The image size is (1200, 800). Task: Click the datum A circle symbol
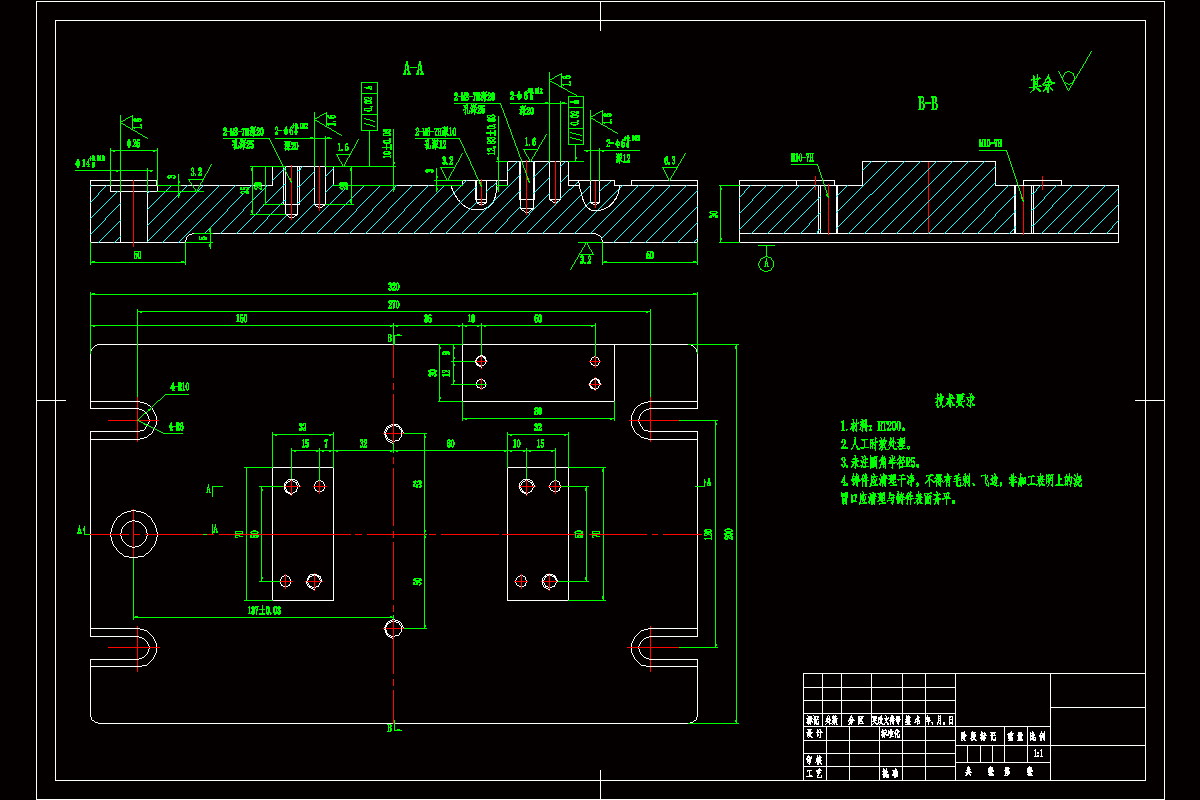[x=767, y=264]
